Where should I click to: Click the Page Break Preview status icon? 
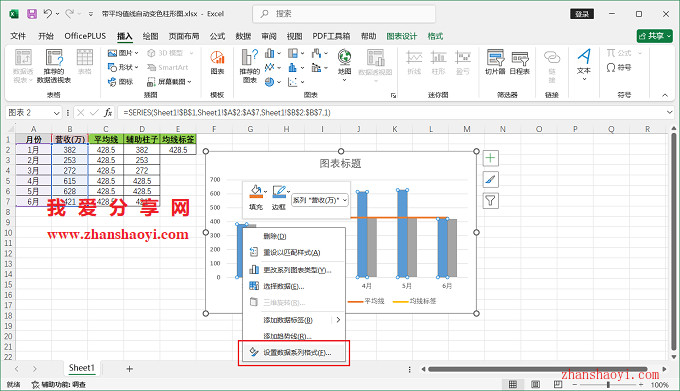tap(558, 384)
